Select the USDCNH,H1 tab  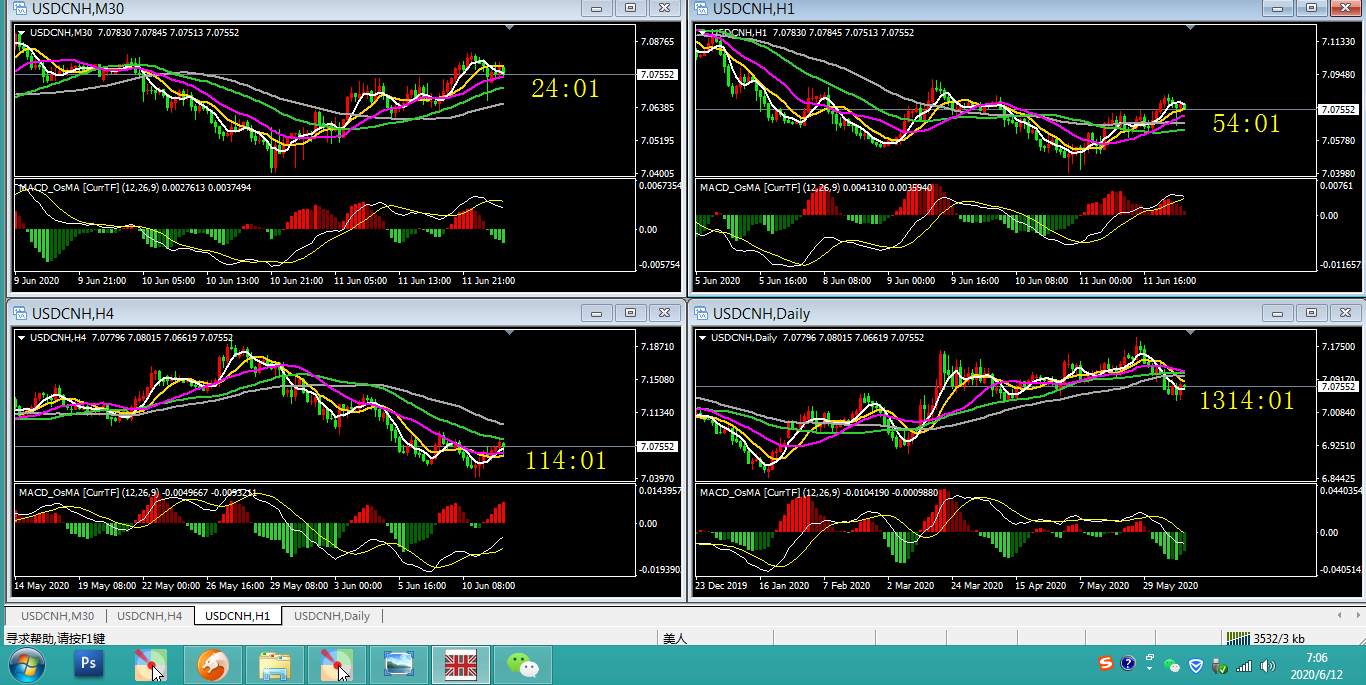tap(238, 616)
